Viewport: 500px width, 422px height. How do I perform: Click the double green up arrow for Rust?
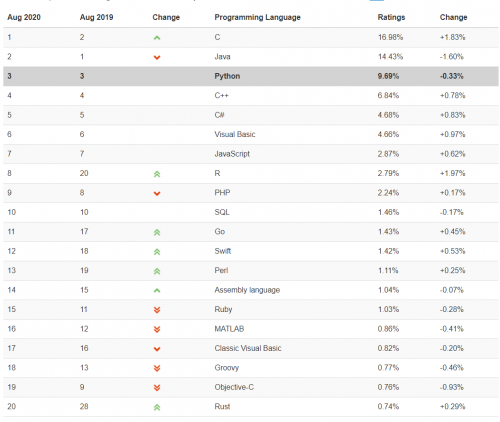coord(157,407)
